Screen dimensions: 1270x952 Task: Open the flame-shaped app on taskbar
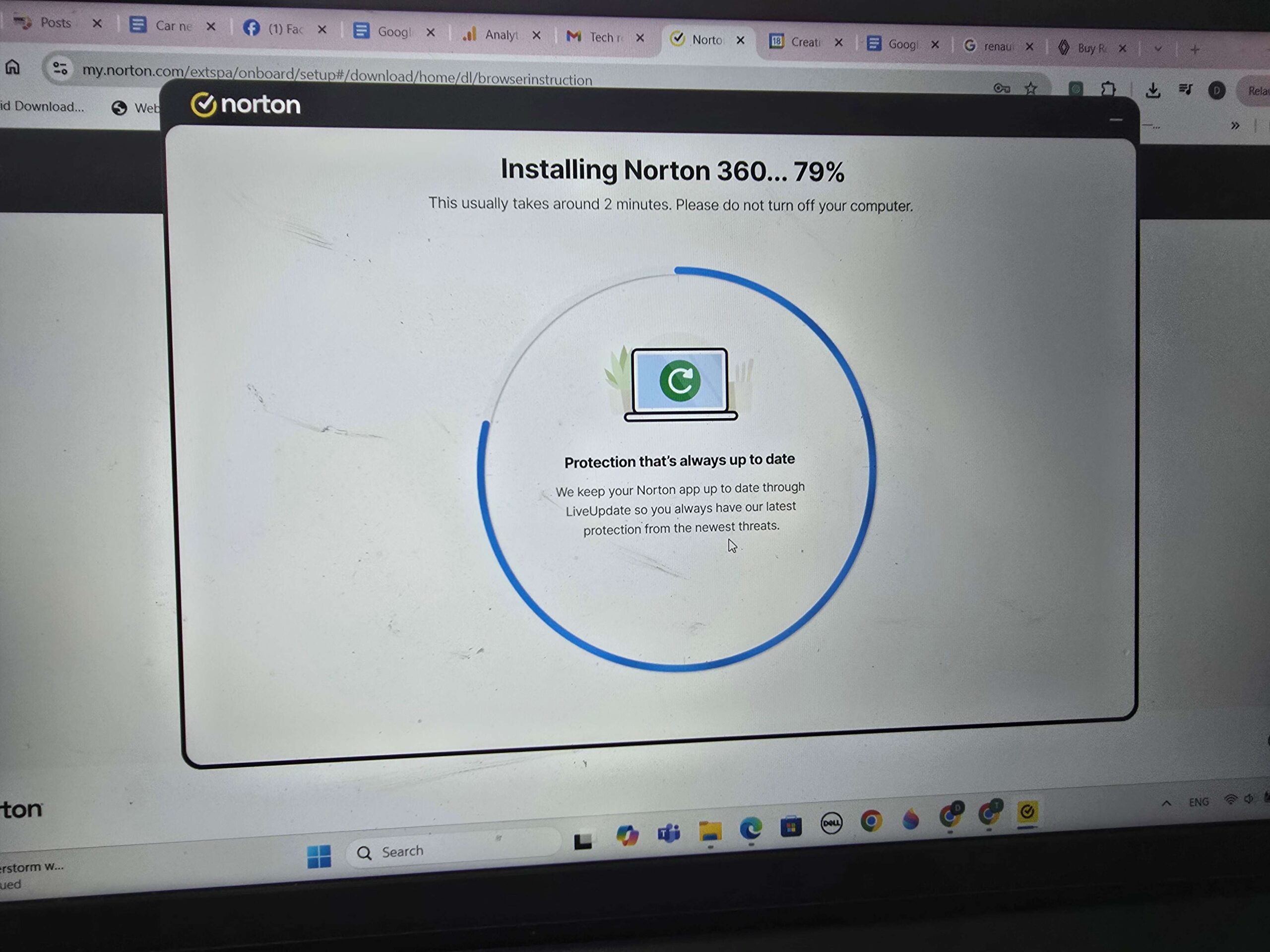pos(911,819)
